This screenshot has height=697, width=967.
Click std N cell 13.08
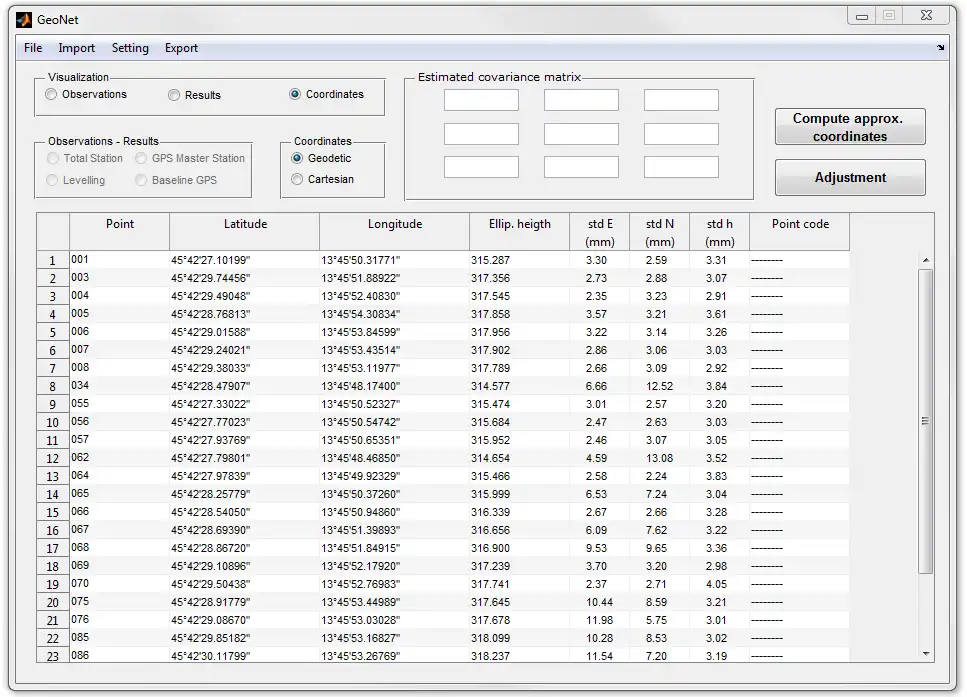tap(659, 458)
